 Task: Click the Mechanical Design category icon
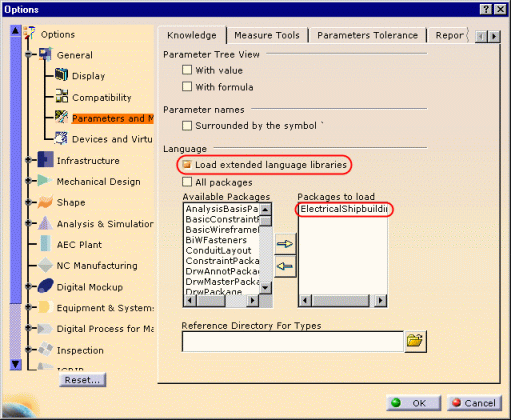coord(44,181)
